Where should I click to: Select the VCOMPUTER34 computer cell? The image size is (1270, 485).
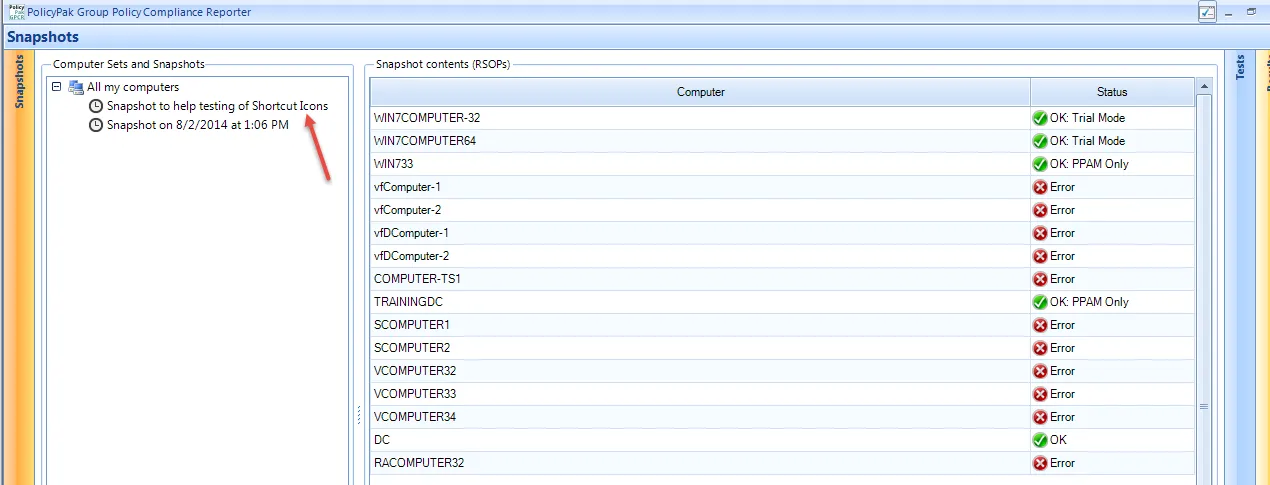(x=700, y=417)
